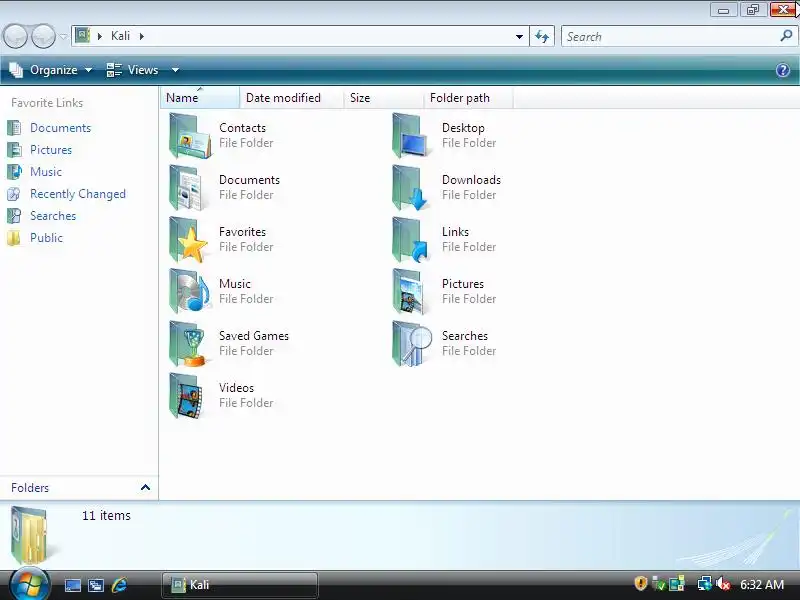800x600 pixels.
Task: Sort by Folder path column header
Action: tap(468, 97)
